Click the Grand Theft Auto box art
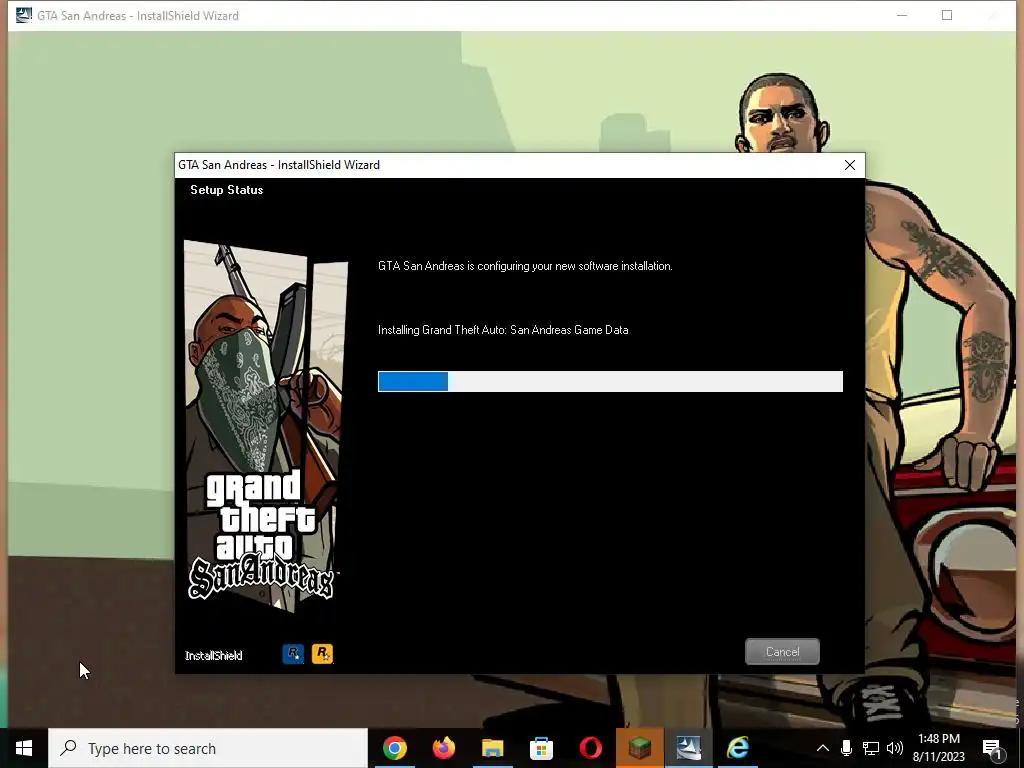The height and width of the screenshot is (768, 1024). (264, 425)
